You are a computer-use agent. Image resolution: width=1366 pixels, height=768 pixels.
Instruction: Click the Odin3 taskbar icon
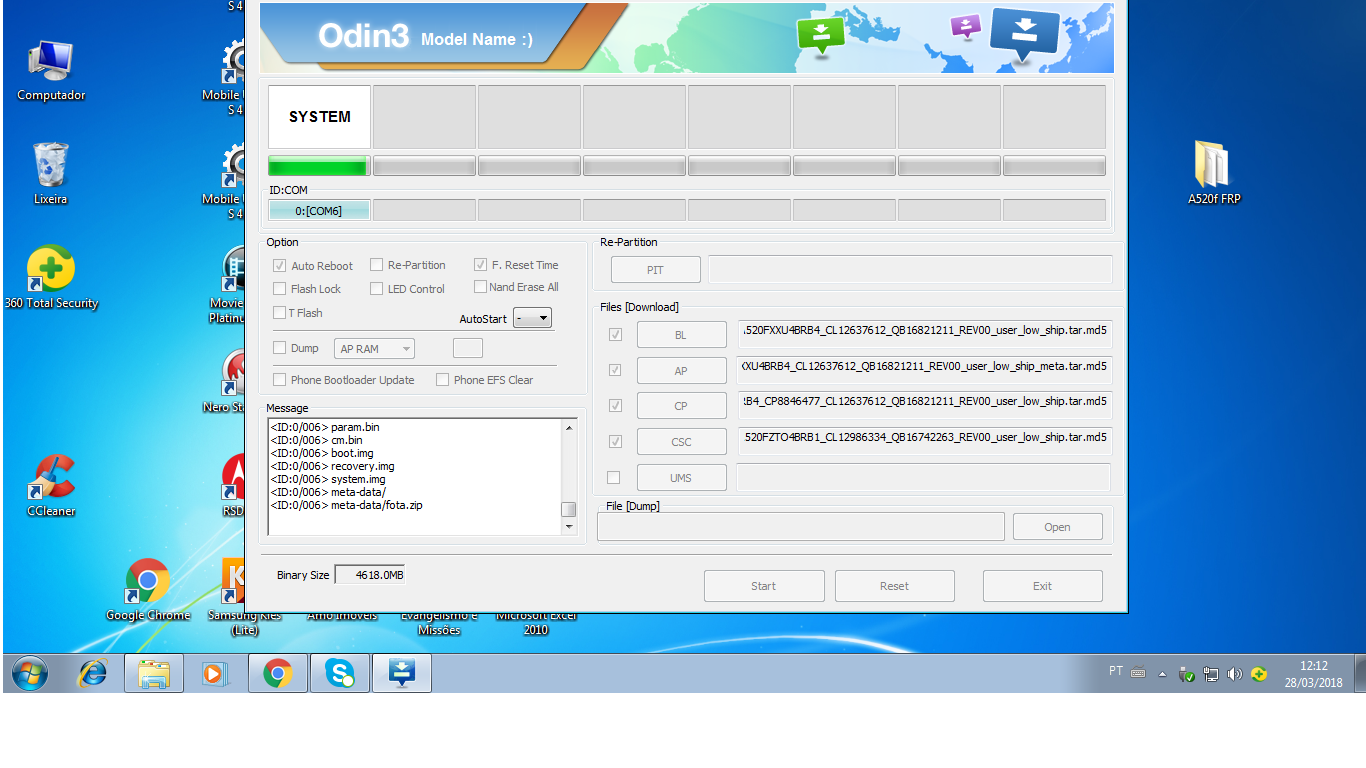[402, 673]
